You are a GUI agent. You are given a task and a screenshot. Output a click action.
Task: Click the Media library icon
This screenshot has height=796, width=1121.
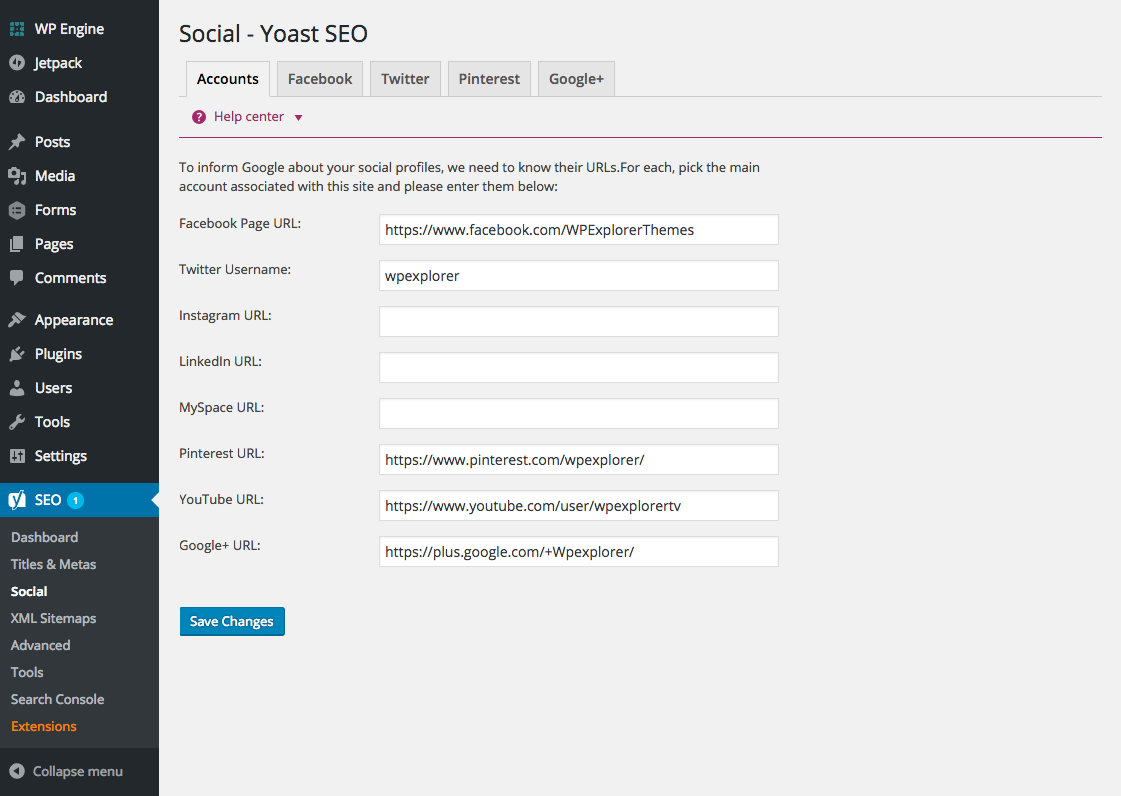pyautogui.click(x=17, y=176)
